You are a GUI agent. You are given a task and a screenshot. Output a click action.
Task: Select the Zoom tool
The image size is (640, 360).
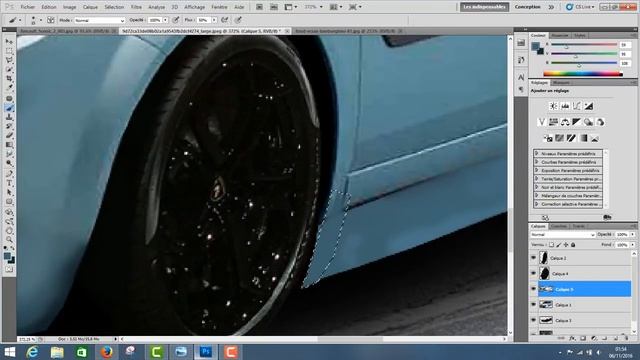(x=9, y=240)
